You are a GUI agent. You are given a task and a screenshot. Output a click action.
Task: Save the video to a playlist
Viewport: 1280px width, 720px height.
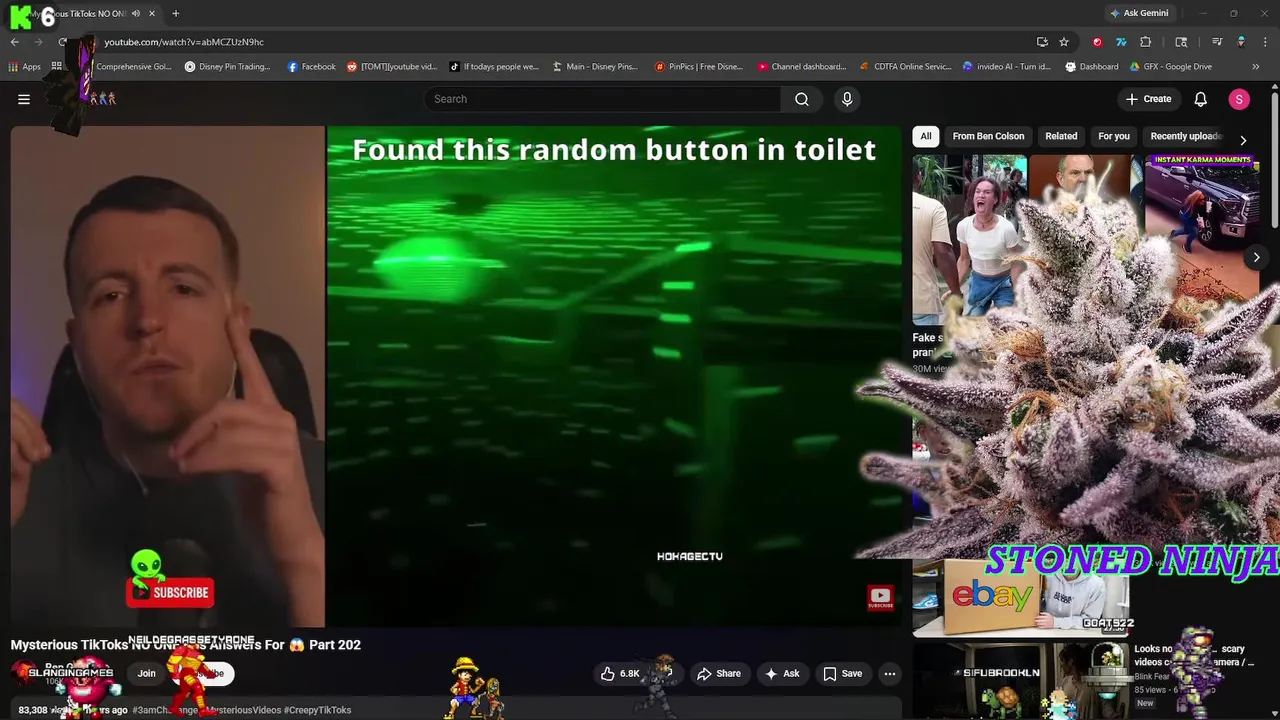point(842,673)
